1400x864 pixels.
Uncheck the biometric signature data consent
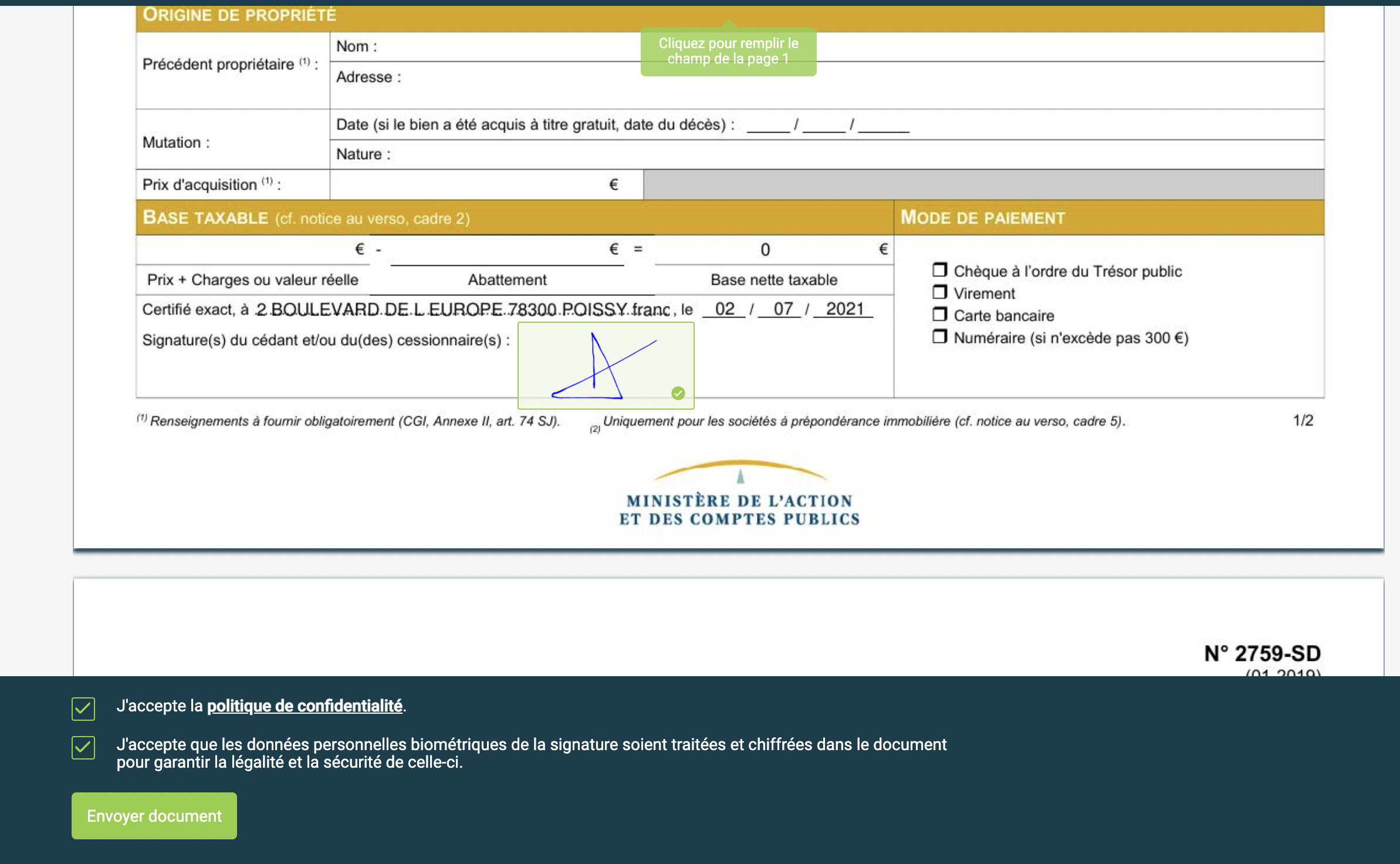point(83,748)
